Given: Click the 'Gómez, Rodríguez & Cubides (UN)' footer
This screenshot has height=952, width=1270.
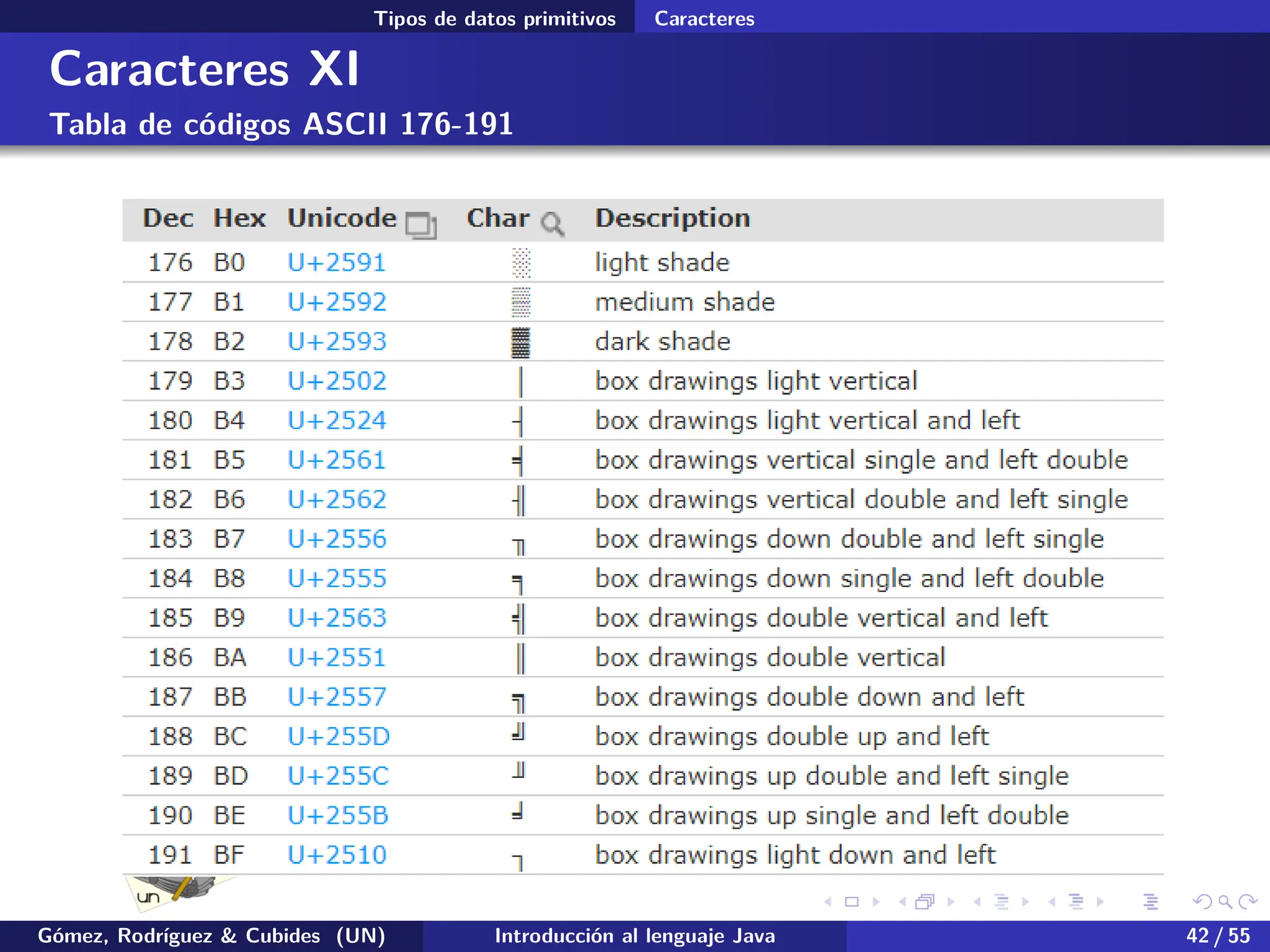Looking at the screenshot, I should click(211, 935).
